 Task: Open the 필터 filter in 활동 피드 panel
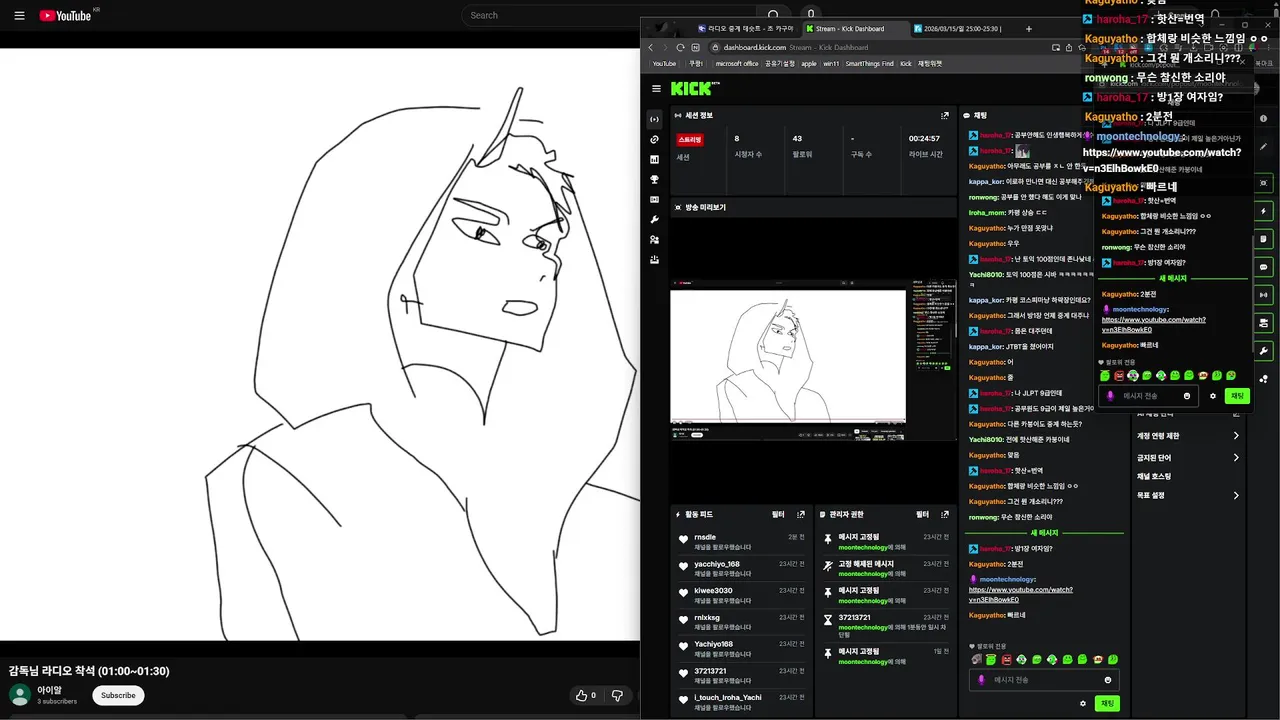point(778,514)
